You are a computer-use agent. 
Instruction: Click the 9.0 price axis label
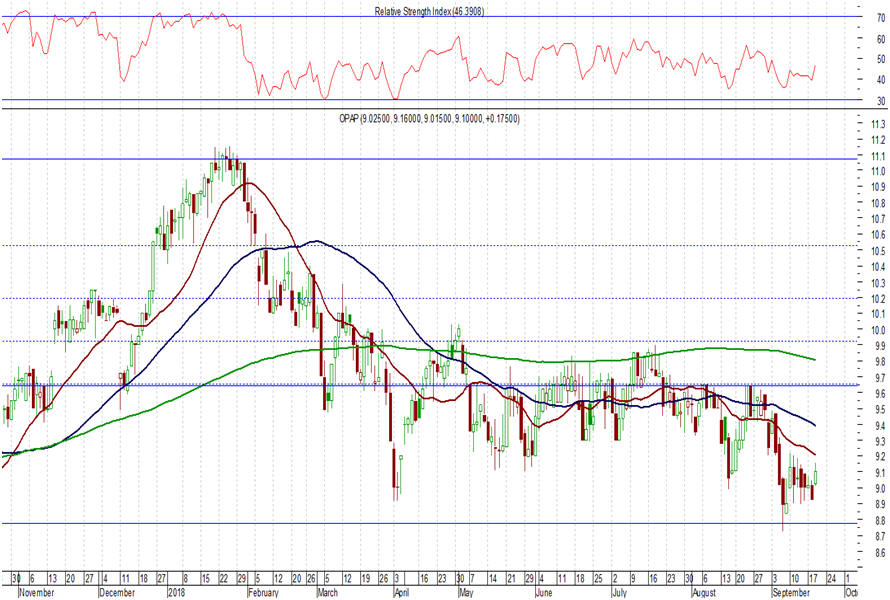880,489
